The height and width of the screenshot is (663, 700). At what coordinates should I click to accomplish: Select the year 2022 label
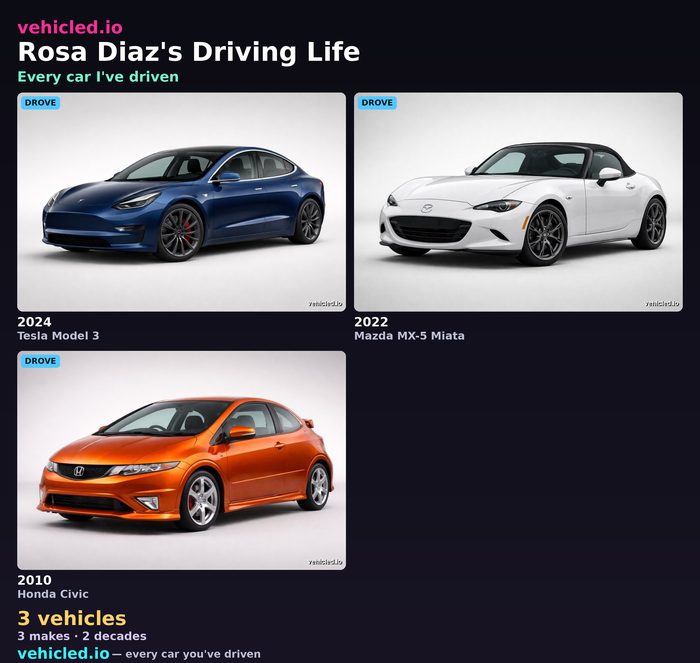[371, 322]
